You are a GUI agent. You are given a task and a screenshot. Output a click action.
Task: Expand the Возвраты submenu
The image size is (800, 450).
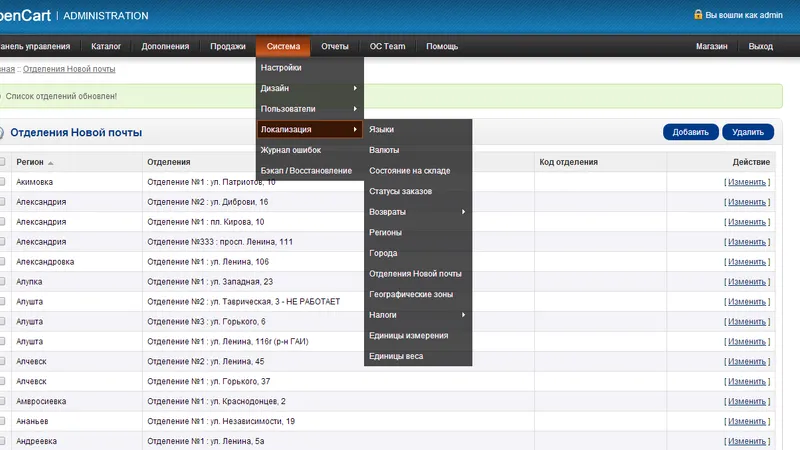pos(418,212)
